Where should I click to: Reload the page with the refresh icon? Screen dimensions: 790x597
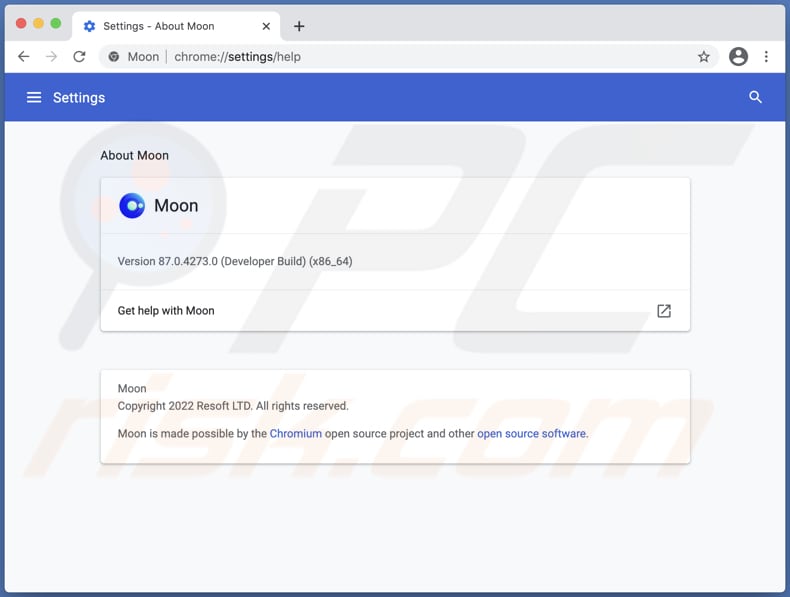(x=79, y=56)
